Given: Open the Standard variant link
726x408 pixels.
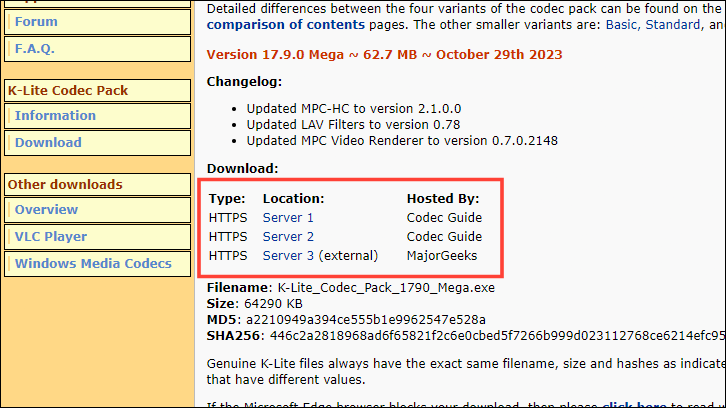Looking at the screenshot, I should pyautogui.click(x=674, y=25).
